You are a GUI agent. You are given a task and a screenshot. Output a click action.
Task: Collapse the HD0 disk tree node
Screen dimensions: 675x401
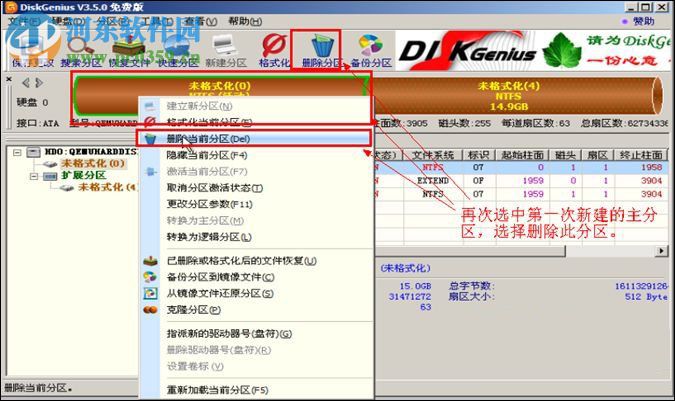click(x=17, y=152)
